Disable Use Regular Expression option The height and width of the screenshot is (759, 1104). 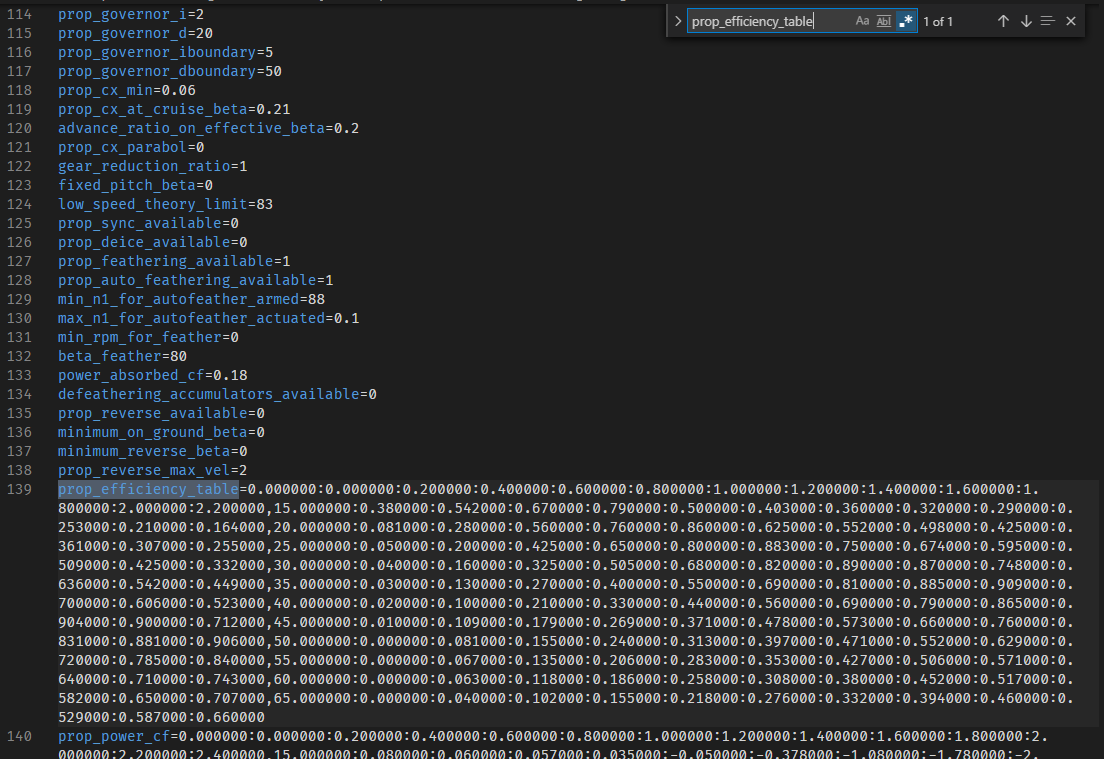point(905,21)
